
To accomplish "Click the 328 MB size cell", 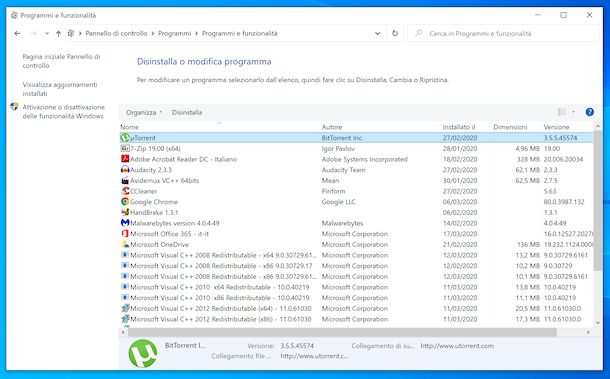I will pos(528,159).
